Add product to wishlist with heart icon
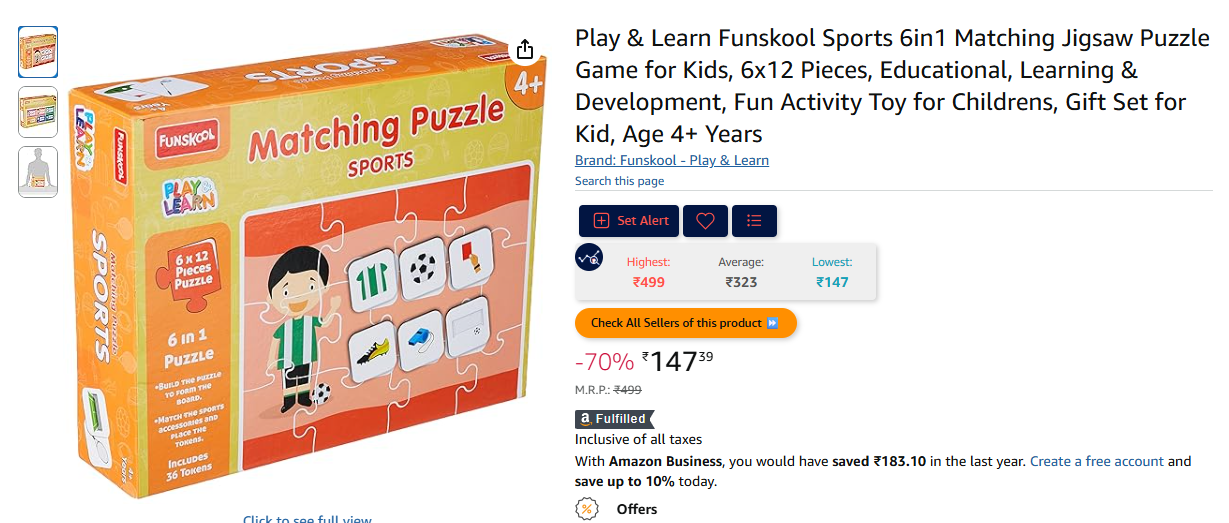 pos(705,221)
